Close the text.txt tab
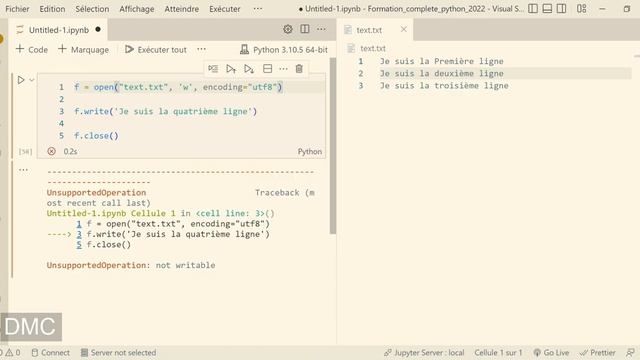Image resolution: width=640 pixels, height=360 pixels. [x=404, y=29]
